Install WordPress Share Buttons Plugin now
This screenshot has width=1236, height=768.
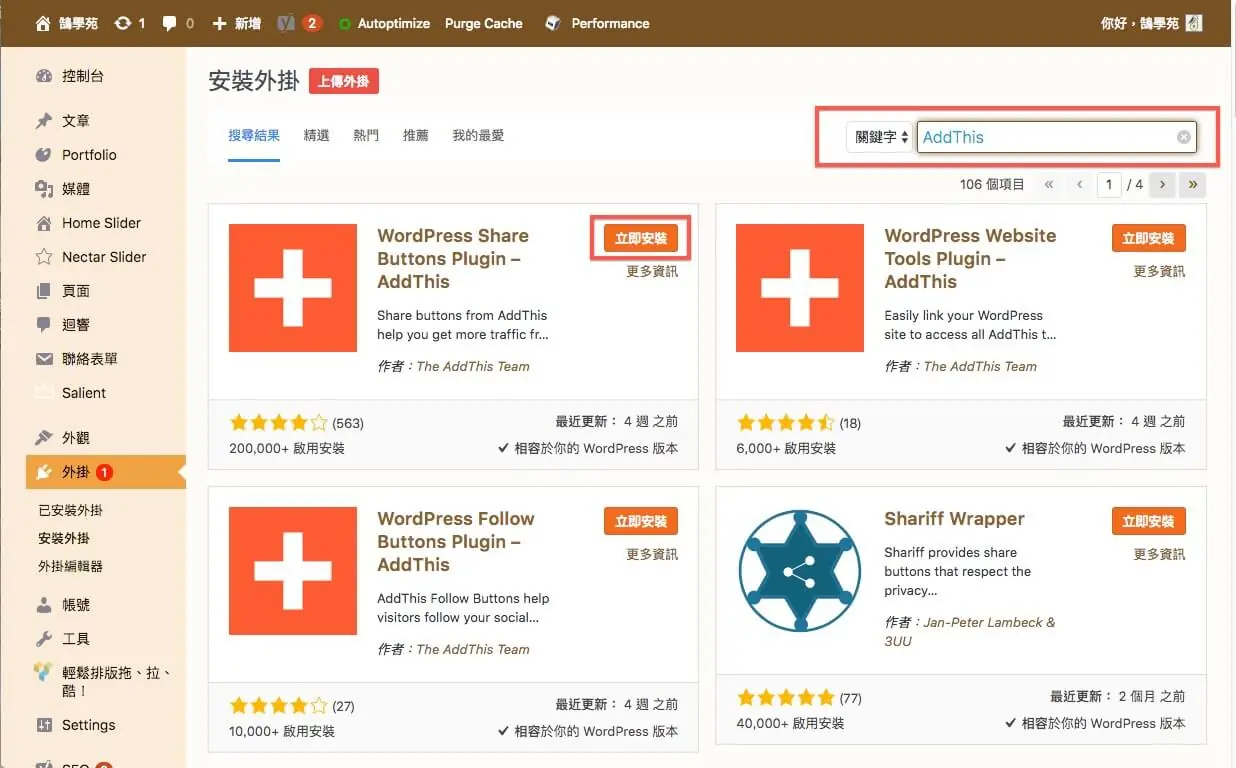(x=641, y=238)
